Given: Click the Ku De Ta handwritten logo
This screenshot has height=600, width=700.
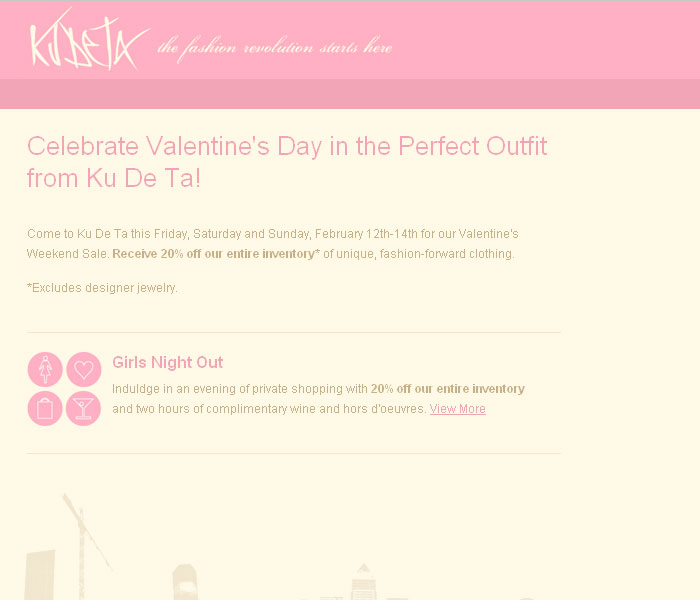Looking at the screenshot, I should coord(89,39).
